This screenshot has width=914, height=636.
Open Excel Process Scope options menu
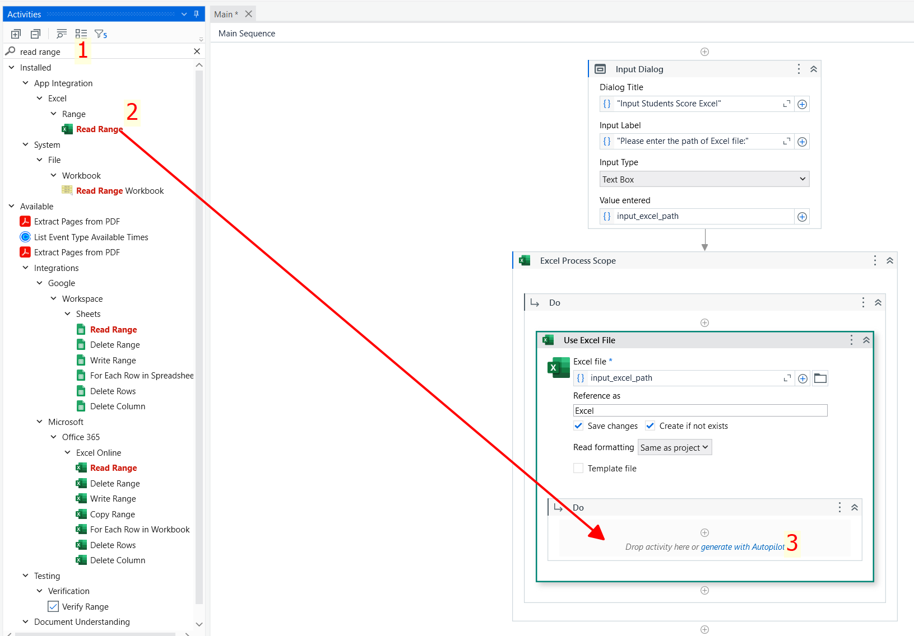pos(875,261)
